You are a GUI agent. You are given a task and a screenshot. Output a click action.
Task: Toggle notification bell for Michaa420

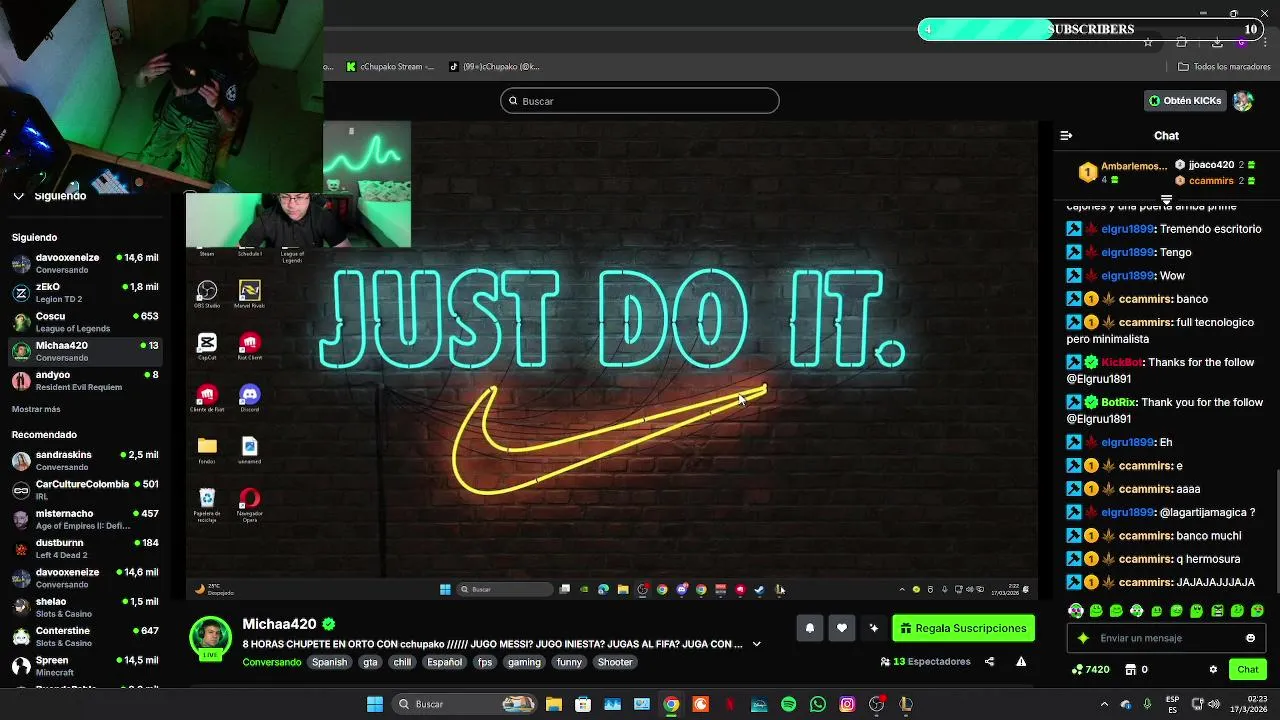(x=810, y=628)
